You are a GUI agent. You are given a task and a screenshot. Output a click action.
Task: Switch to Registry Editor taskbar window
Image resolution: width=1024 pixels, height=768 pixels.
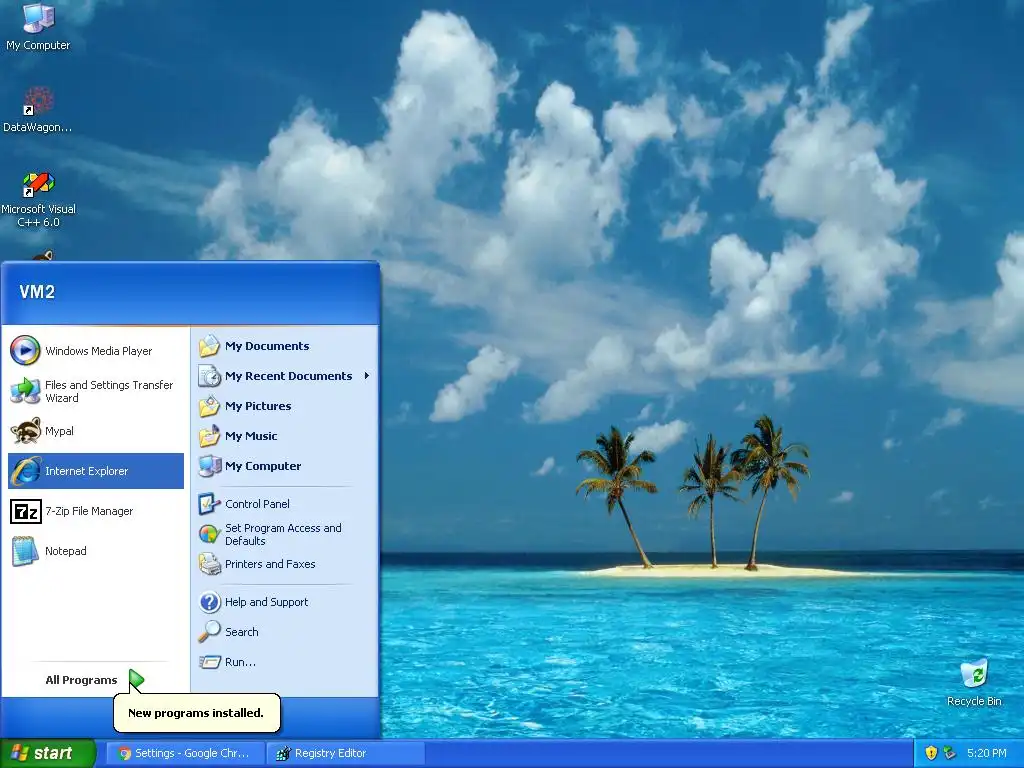(x=346, y=754)
